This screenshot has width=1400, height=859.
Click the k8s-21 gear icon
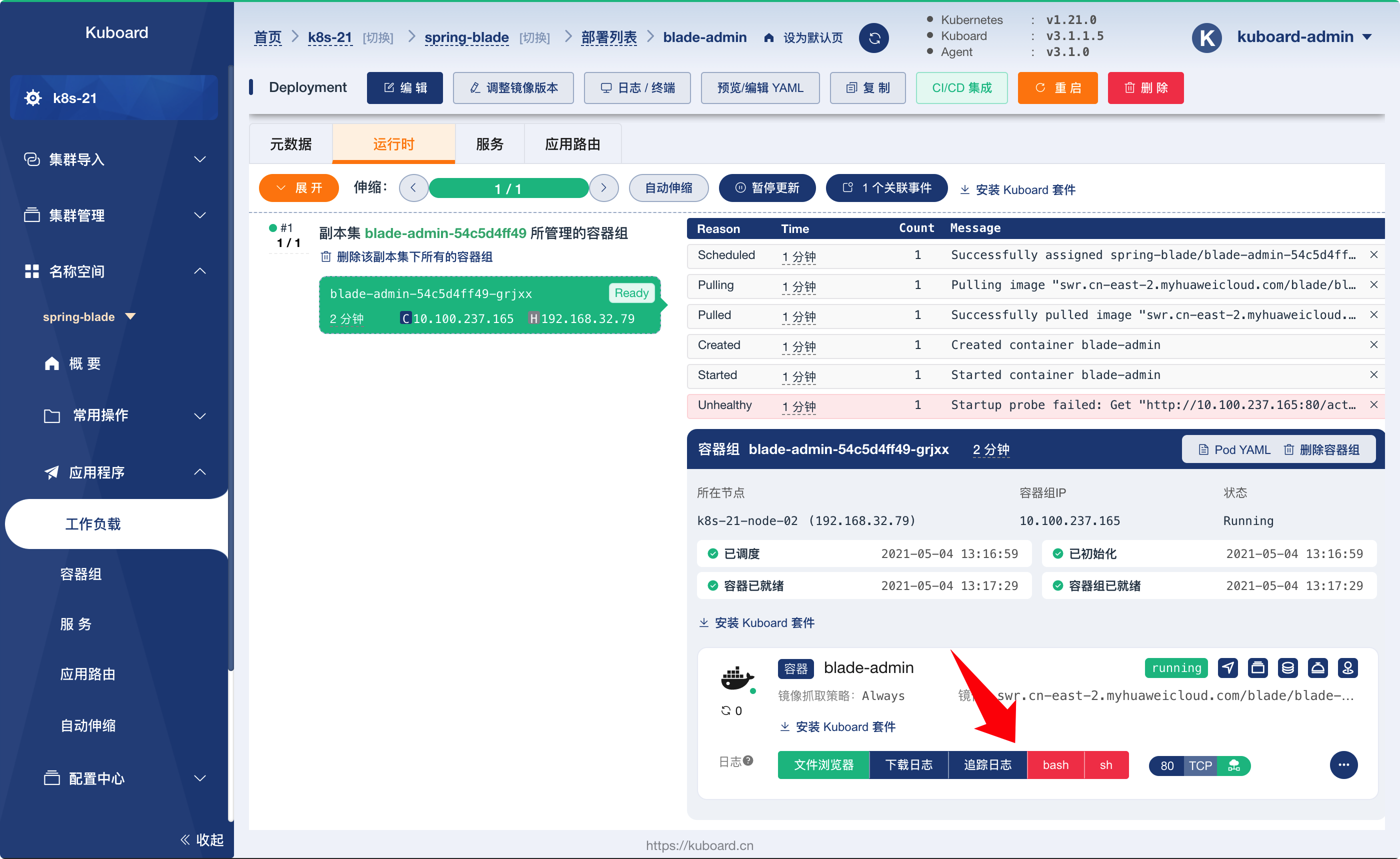(33, 97)
